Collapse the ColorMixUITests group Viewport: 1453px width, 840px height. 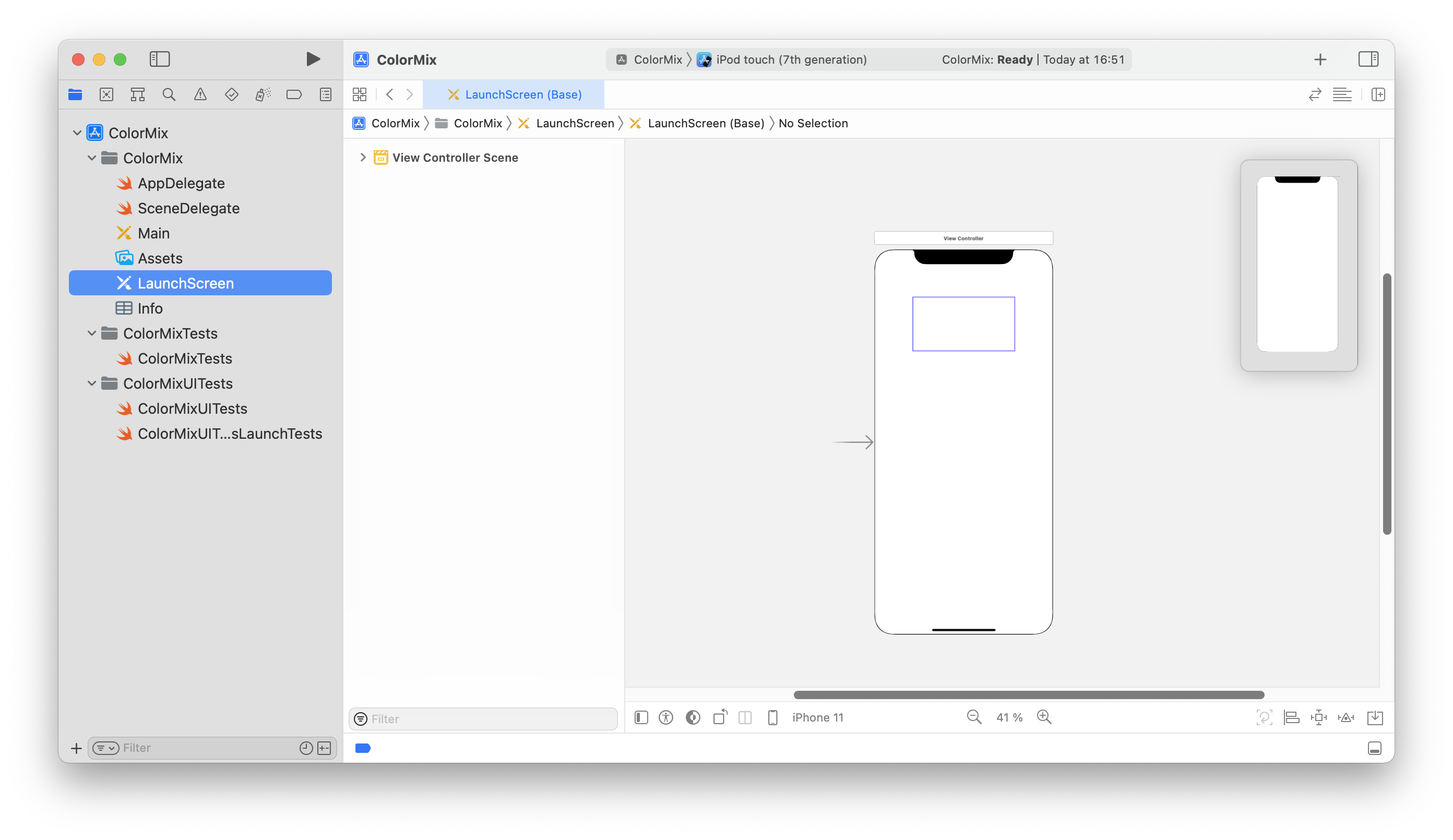92,383
